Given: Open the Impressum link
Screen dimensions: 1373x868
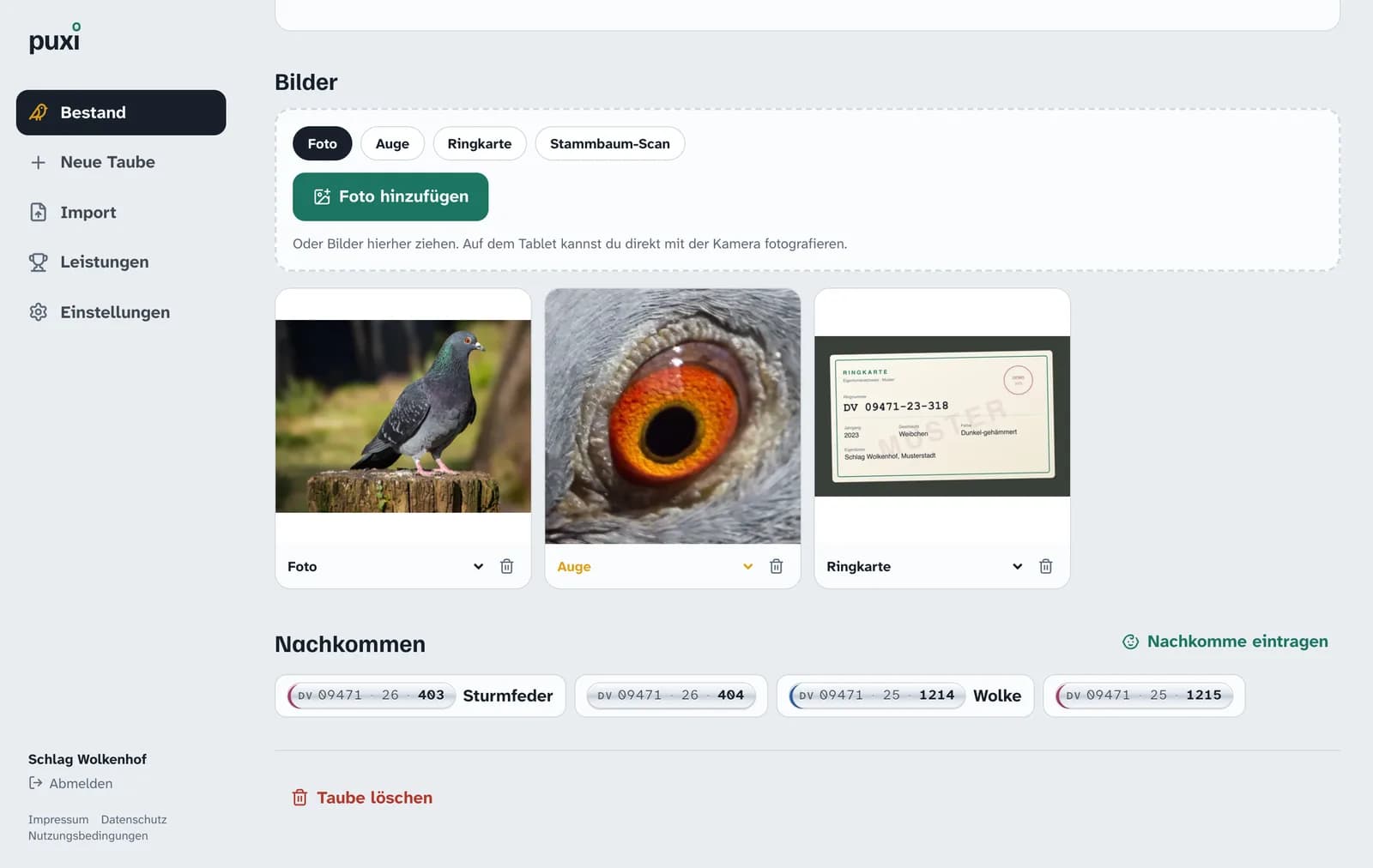Looking at the screenshot, I should (58, 819).
